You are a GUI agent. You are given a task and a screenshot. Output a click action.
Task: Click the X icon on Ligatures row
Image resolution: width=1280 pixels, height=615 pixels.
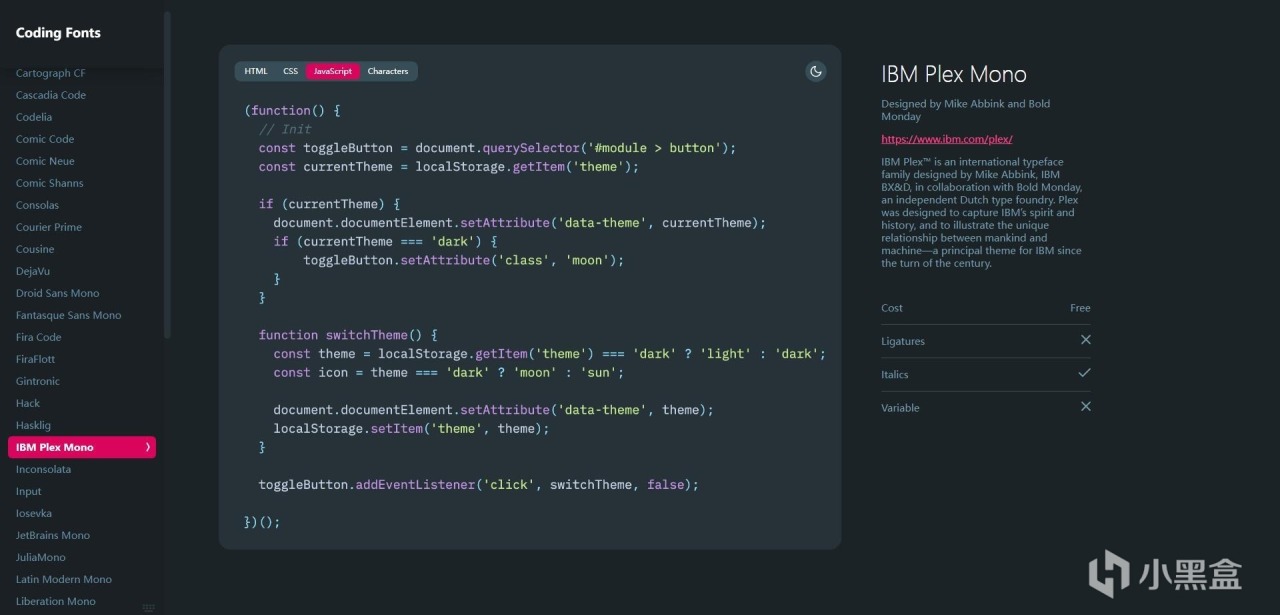[x=1085, y=340]
